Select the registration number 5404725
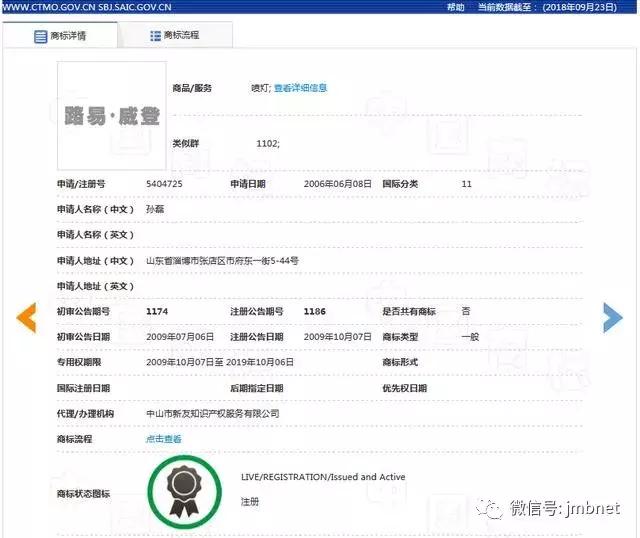This screenshot has height=538, width=640. coord(164,184)
